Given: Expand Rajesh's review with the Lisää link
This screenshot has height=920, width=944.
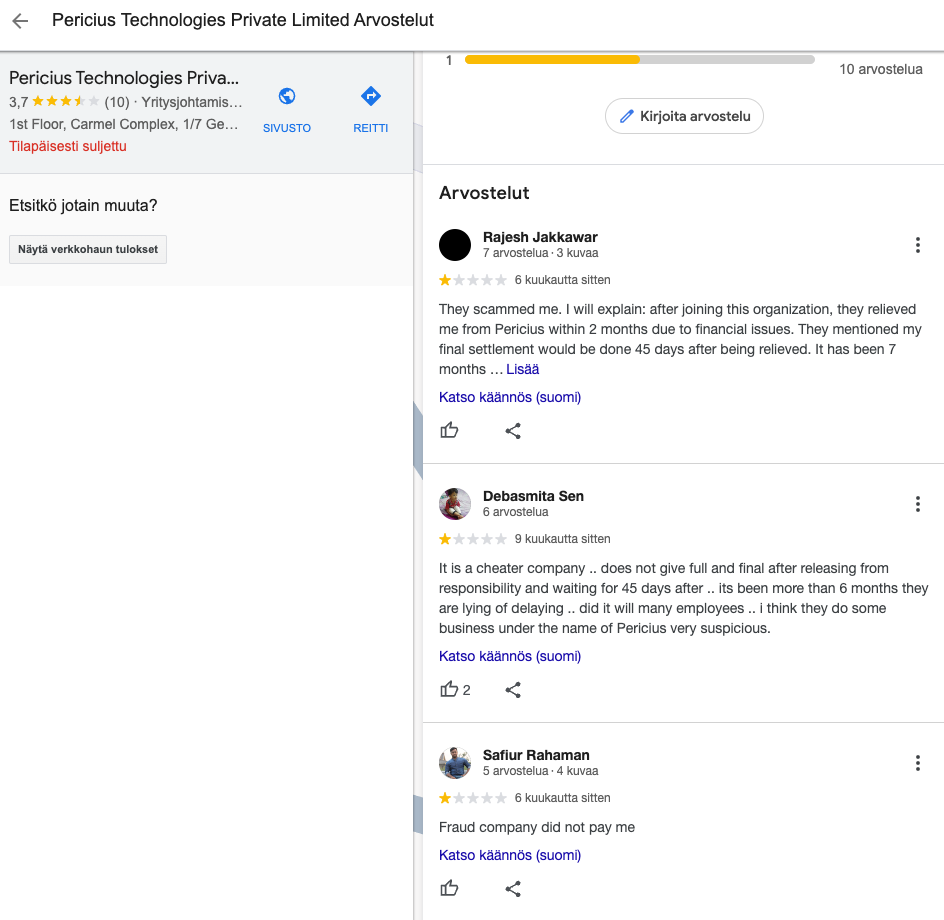Looking at the screenshot, I should tap(523, 369).
